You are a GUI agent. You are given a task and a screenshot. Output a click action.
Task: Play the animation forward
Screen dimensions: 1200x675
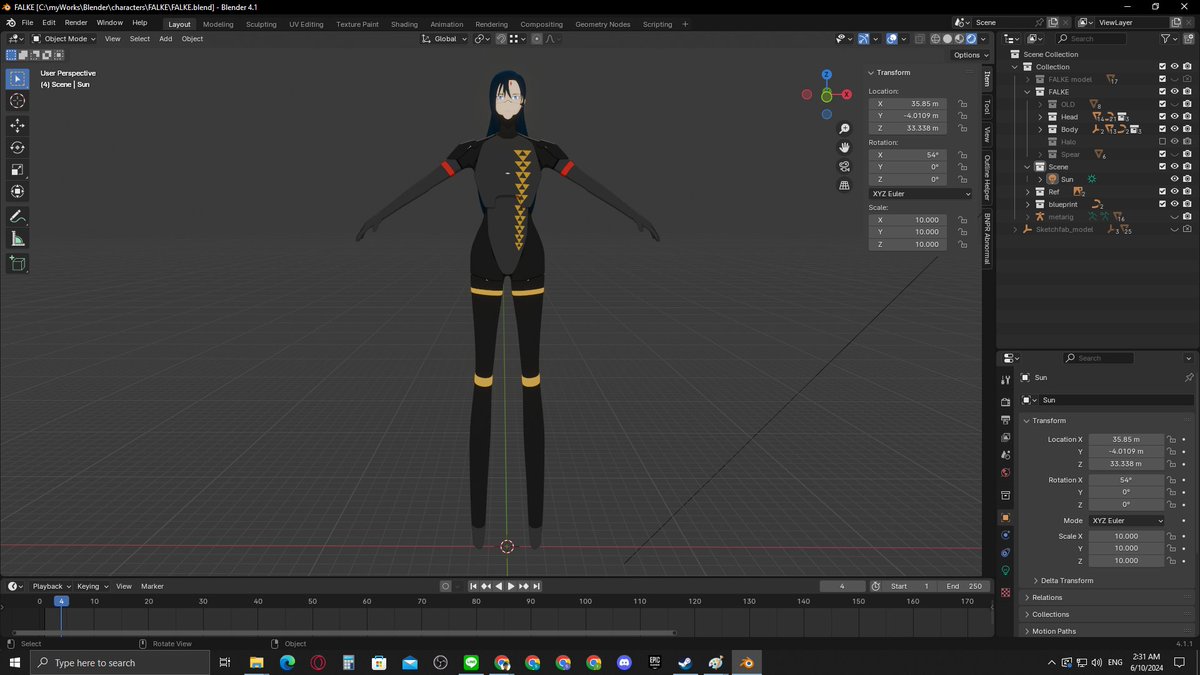click(511, 586)
